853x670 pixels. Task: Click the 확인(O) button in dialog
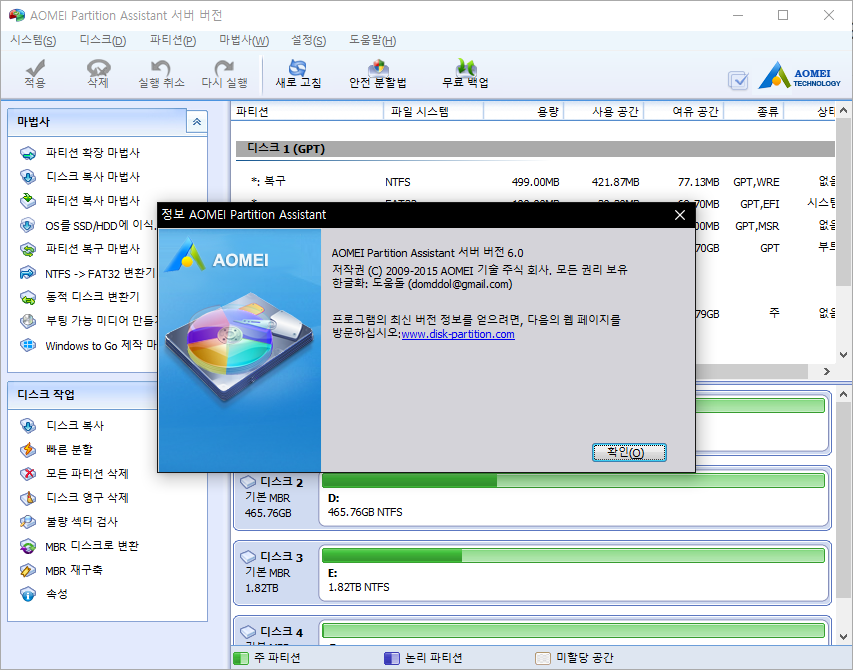click(629, 452)
